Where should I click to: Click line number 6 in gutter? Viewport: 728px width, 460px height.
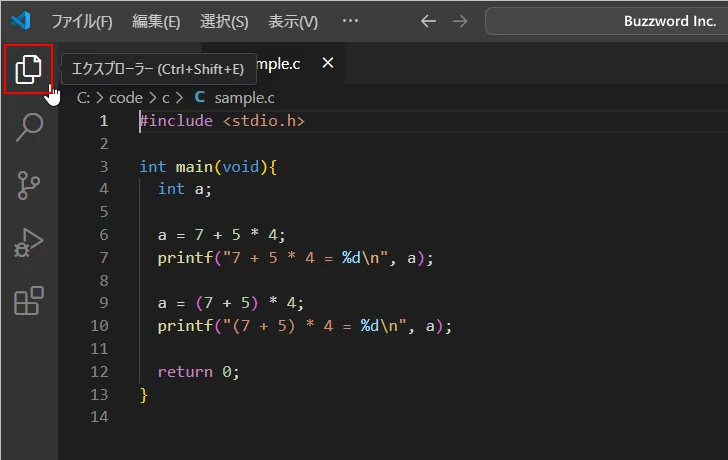pyautogui.click(x=104, y=235)
